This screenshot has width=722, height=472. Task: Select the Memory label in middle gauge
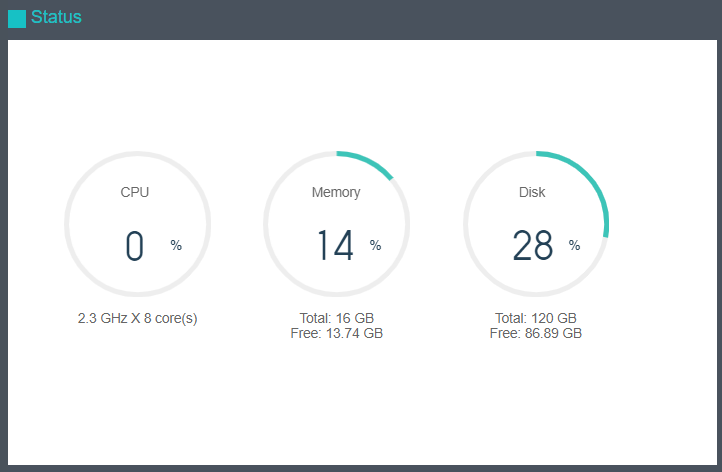pyautogui.click(x=336, y=192)
